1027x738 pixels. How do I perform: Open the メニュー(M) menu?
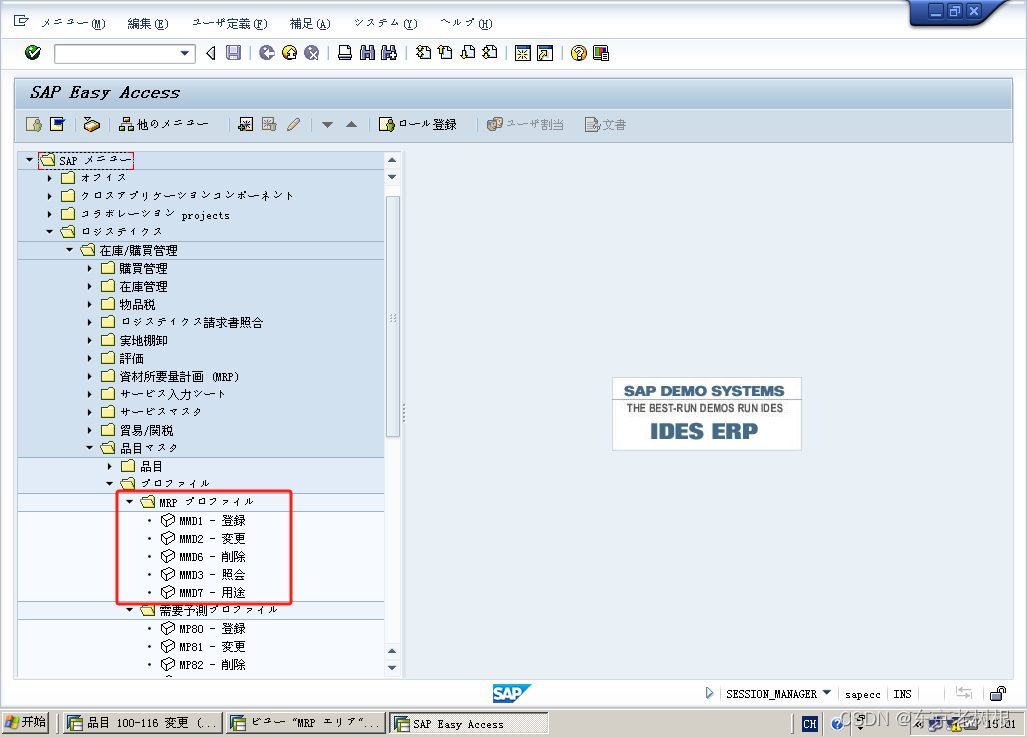click(x=73, y=24)
